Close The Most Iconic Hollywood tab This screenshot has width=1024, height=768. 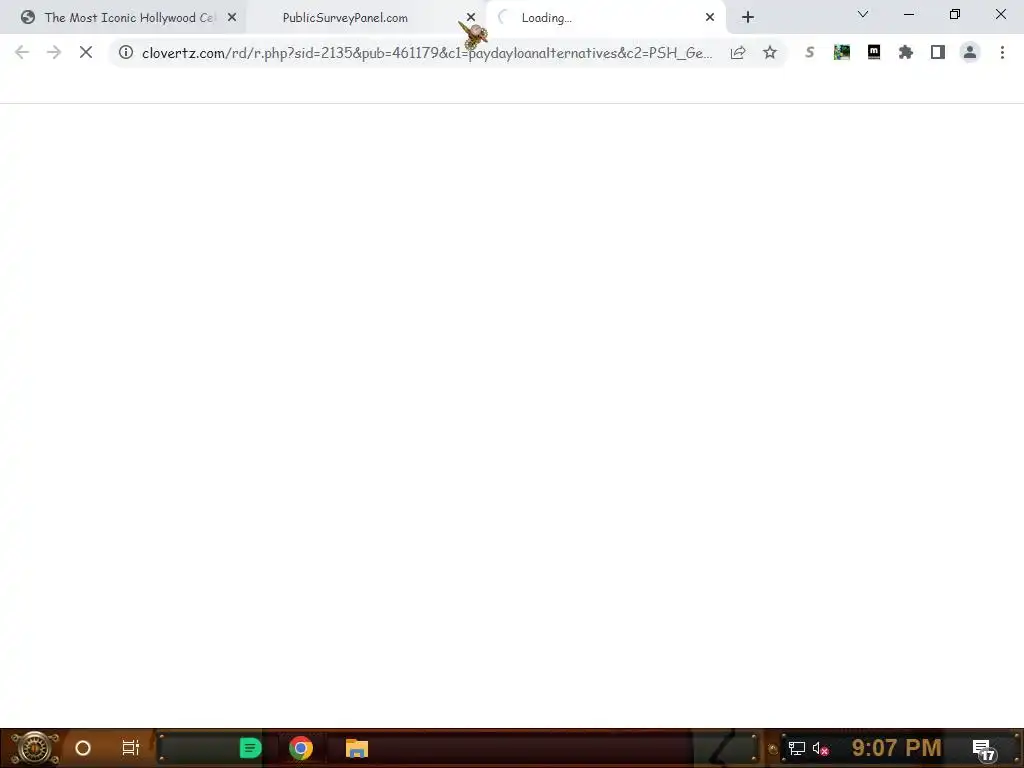(232, 18)
